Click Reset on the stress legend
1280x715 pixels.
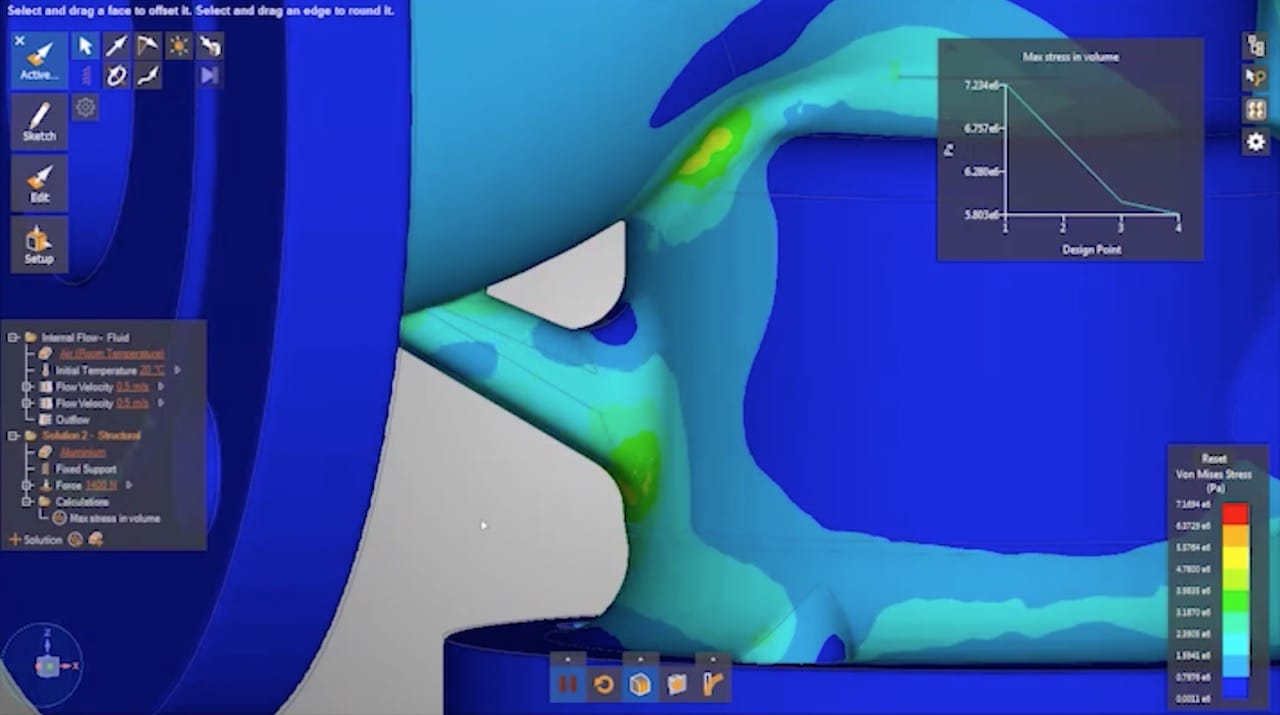[1214, 459]
